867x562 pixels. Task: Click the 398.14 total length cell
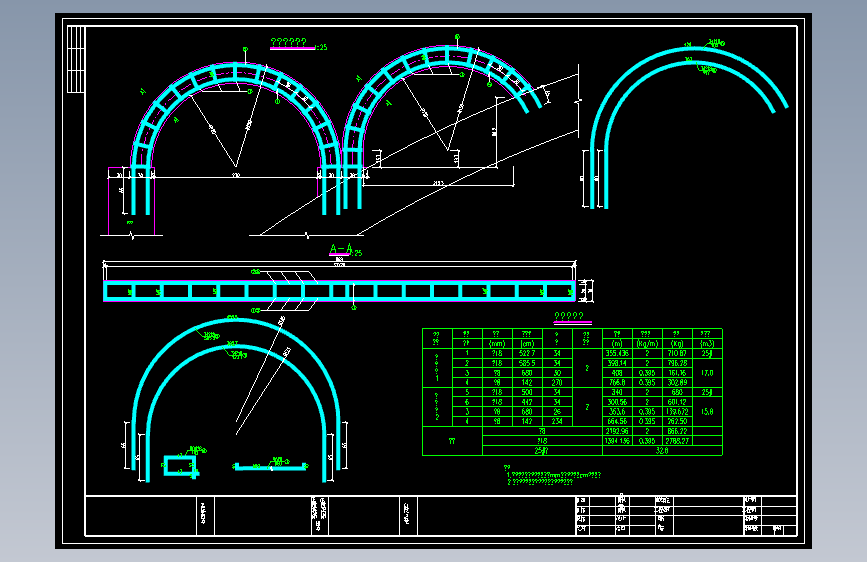617,363
